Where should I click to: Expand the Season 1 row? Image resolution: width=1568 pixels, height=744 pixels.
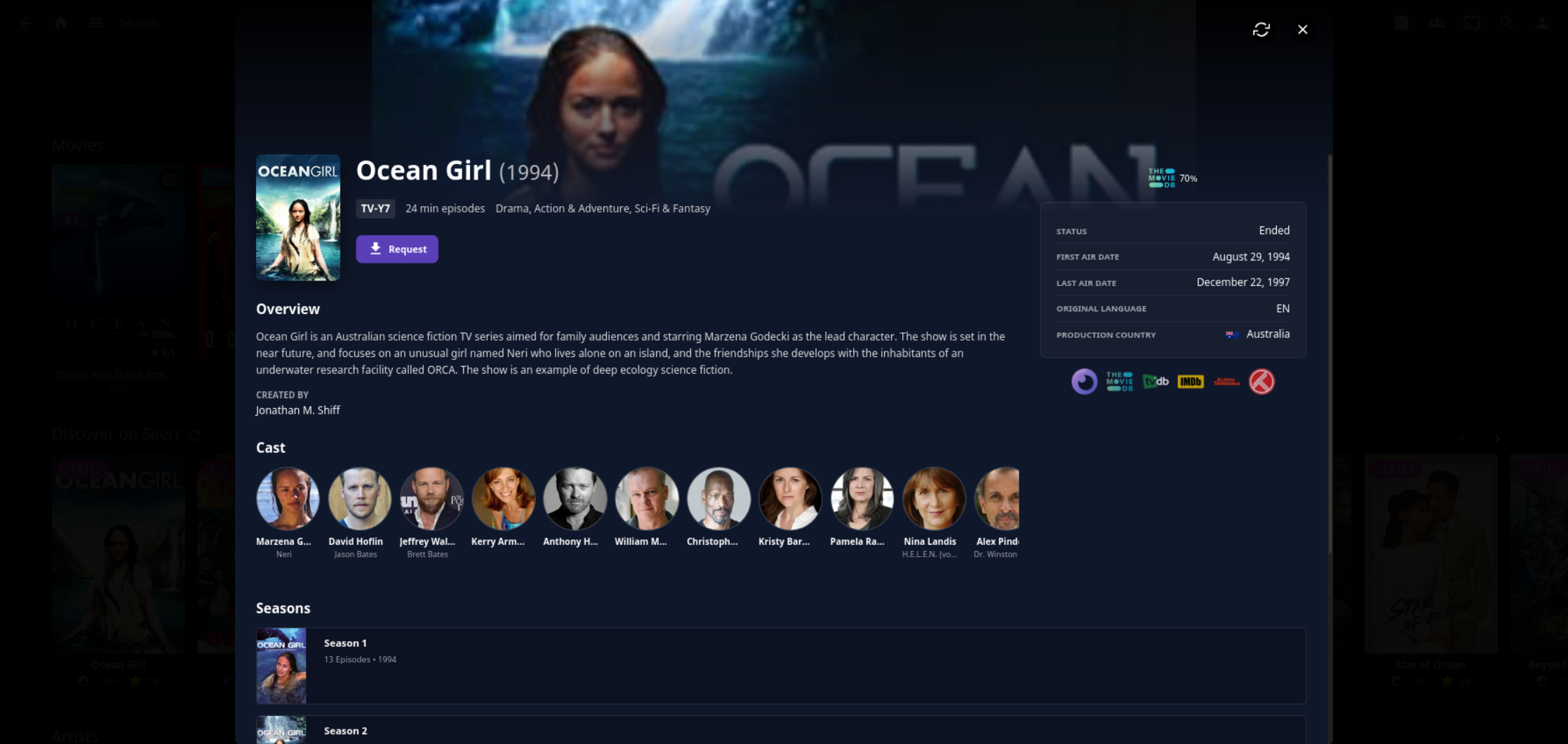tap(781, 665)
